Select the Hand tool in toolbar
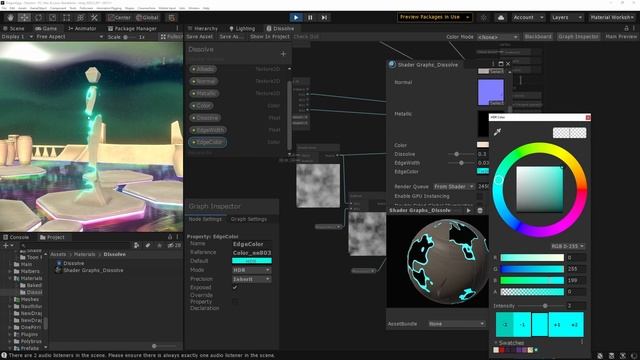This screenshot has width=640, height=360. tap(10, 18)
